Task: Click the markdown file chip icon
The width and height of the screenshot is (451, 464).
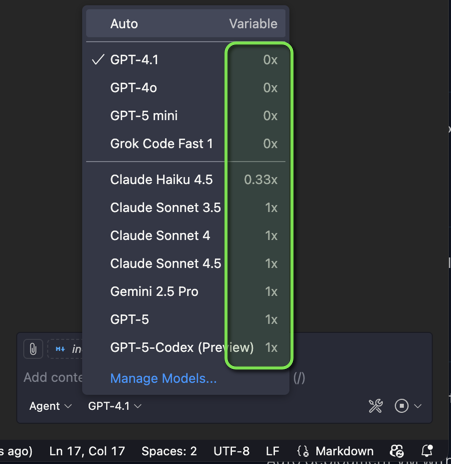Action: pyautogui.click(x=60, y=349)
